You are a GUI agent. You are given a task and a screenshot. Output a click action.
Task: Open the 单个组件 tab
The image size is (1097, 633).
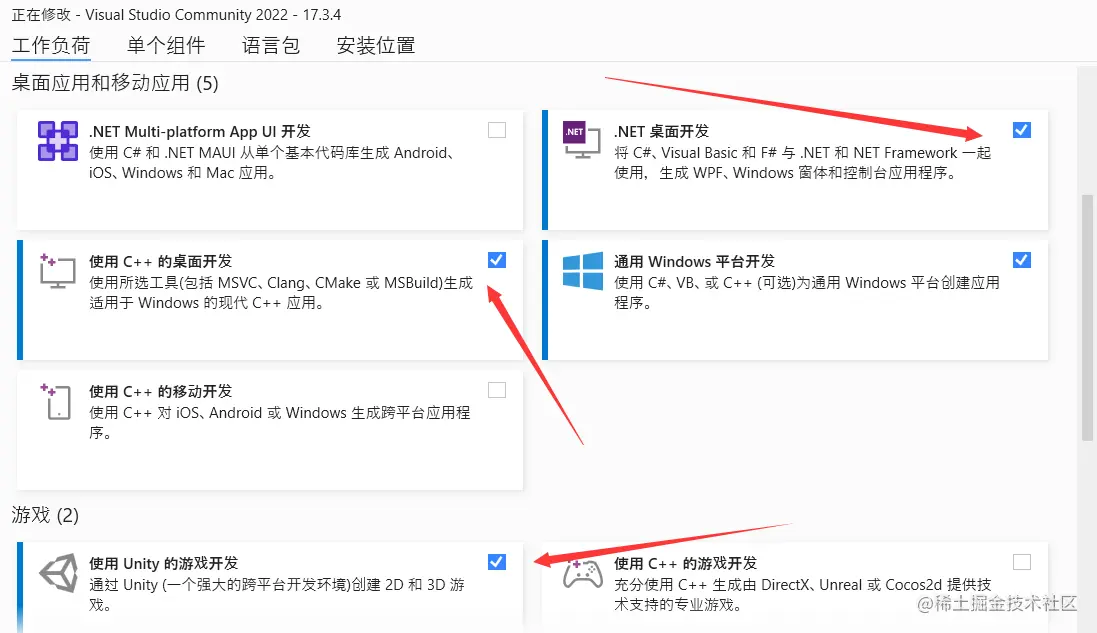[166, 46]
